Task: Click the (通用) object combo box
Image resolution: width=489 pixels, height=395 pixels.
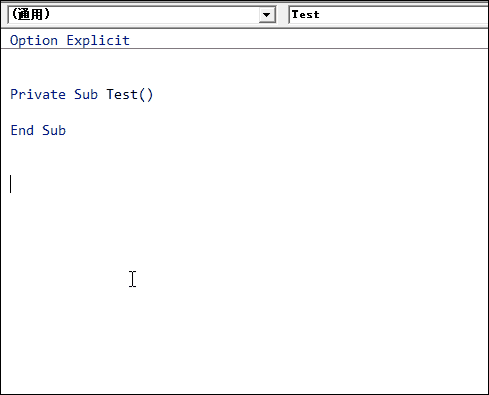Action: 142,15
